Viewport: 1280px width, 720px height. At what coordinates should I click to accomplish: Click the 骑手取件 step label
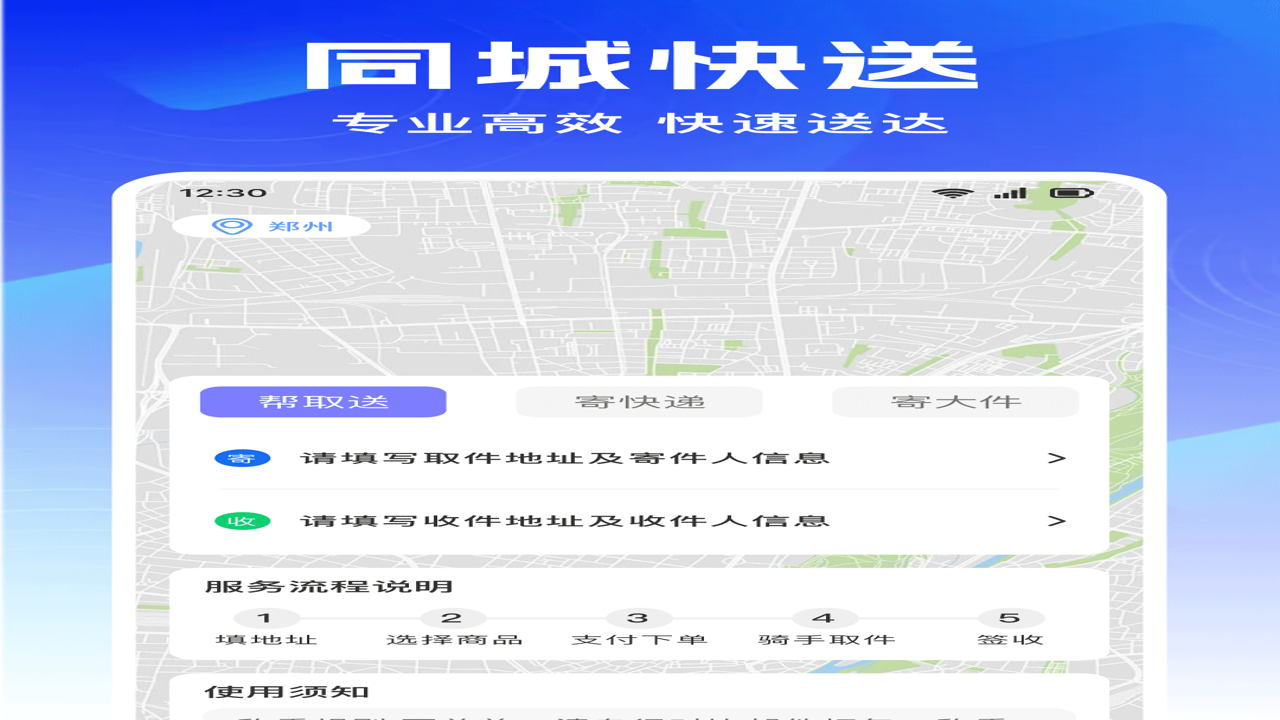pos(826,640)
